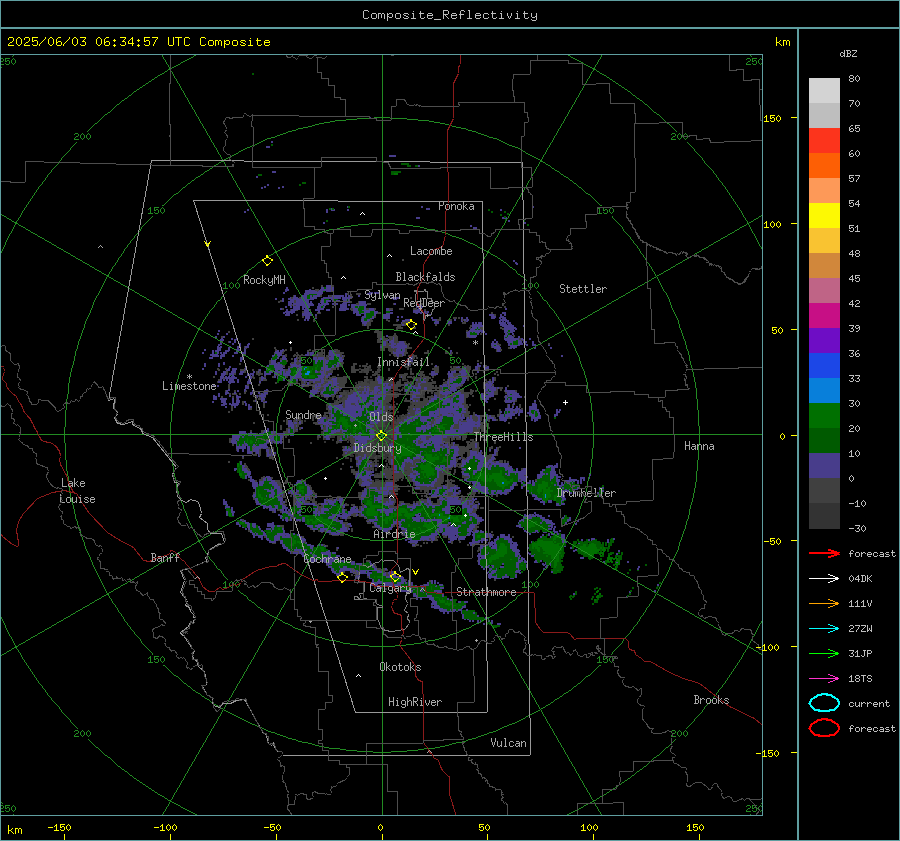Select the blue 36 dBZ color swatch
900x841 pixels.
coord(824,365)
